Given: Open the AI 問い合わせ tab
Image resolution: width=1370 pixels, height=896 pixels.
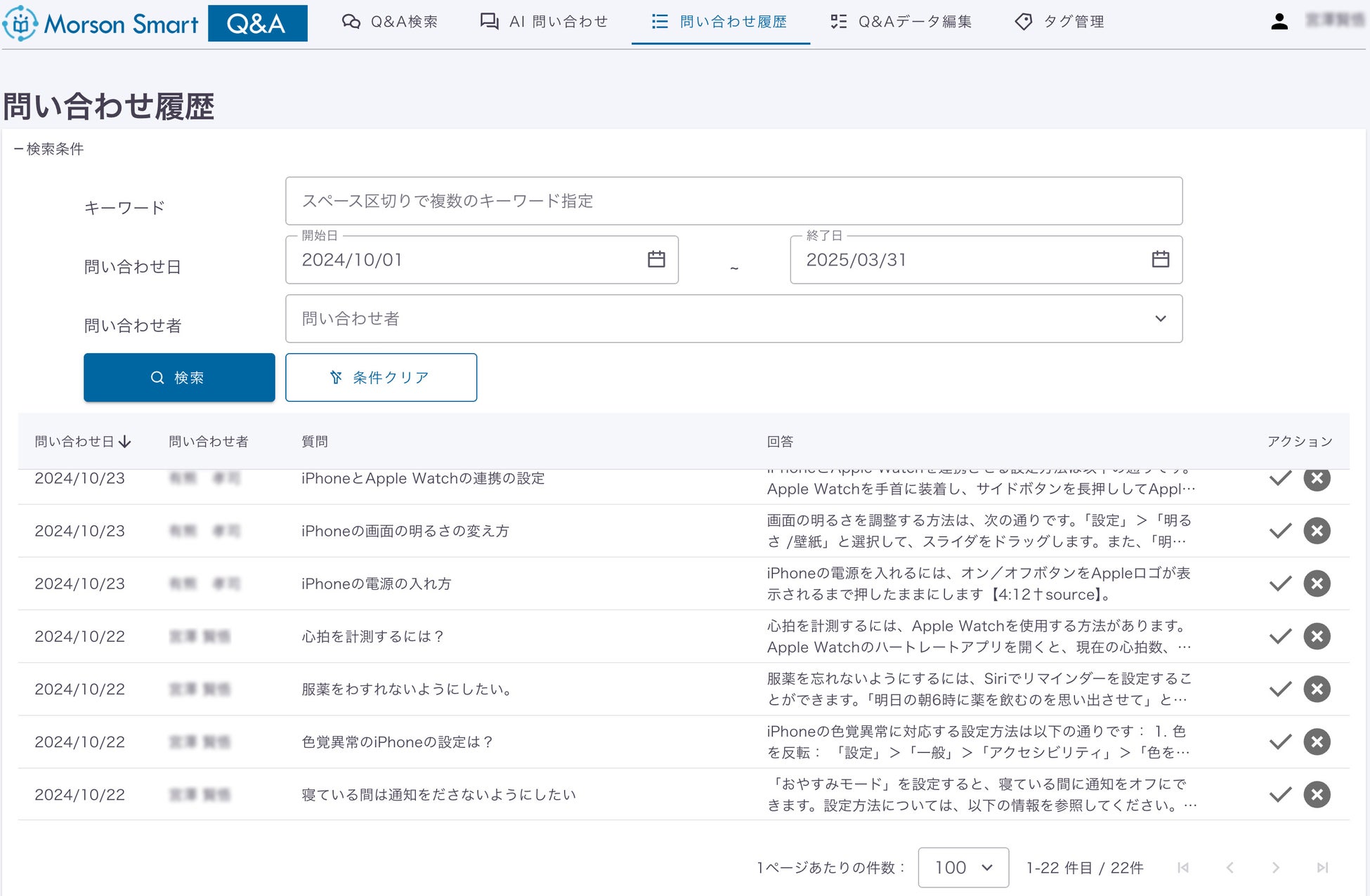Looking at the screenshot, I should pyautogui.click(x=544, y=22).
